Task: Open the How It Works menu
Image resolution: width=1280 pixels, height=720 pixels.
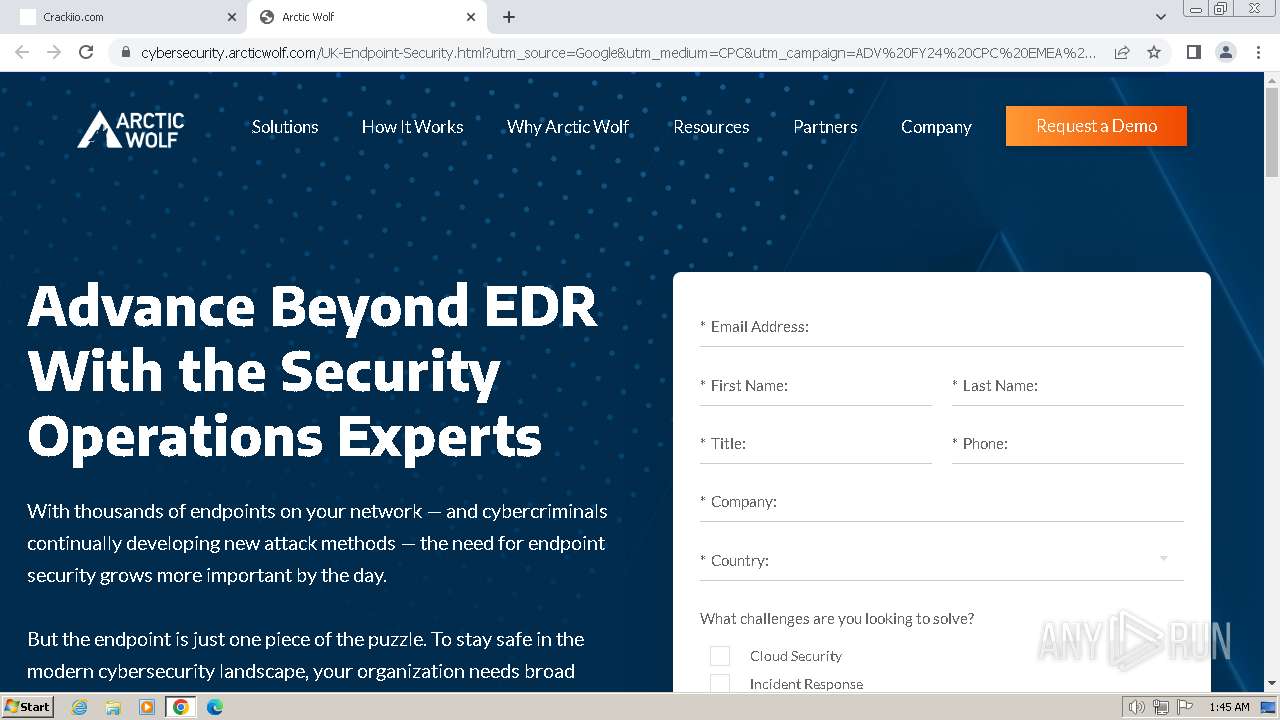Action: (412, 127)
